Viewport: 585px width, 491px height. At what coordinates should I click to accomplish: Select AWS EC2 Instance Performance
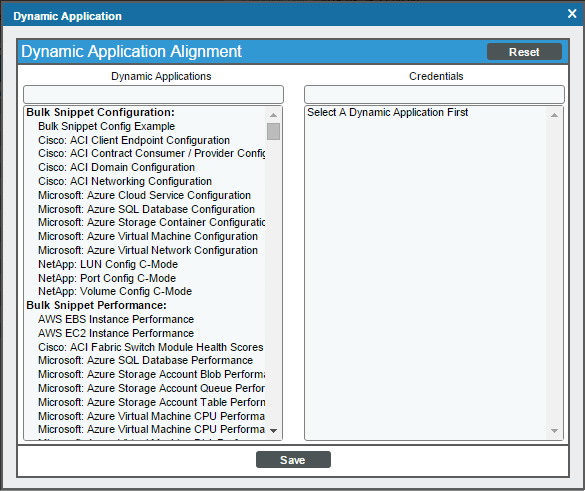coord(116,333)
